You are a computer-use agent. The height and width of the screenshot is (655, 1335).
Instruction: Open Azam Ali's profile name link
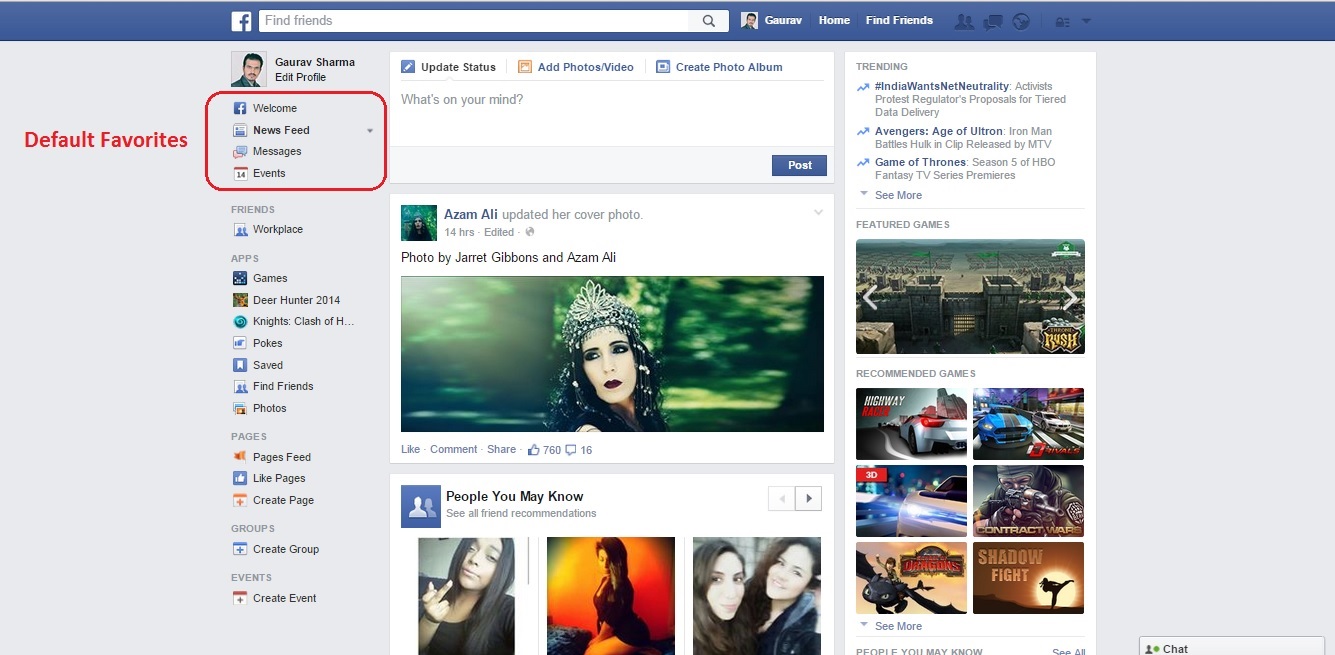coord(471,215)
